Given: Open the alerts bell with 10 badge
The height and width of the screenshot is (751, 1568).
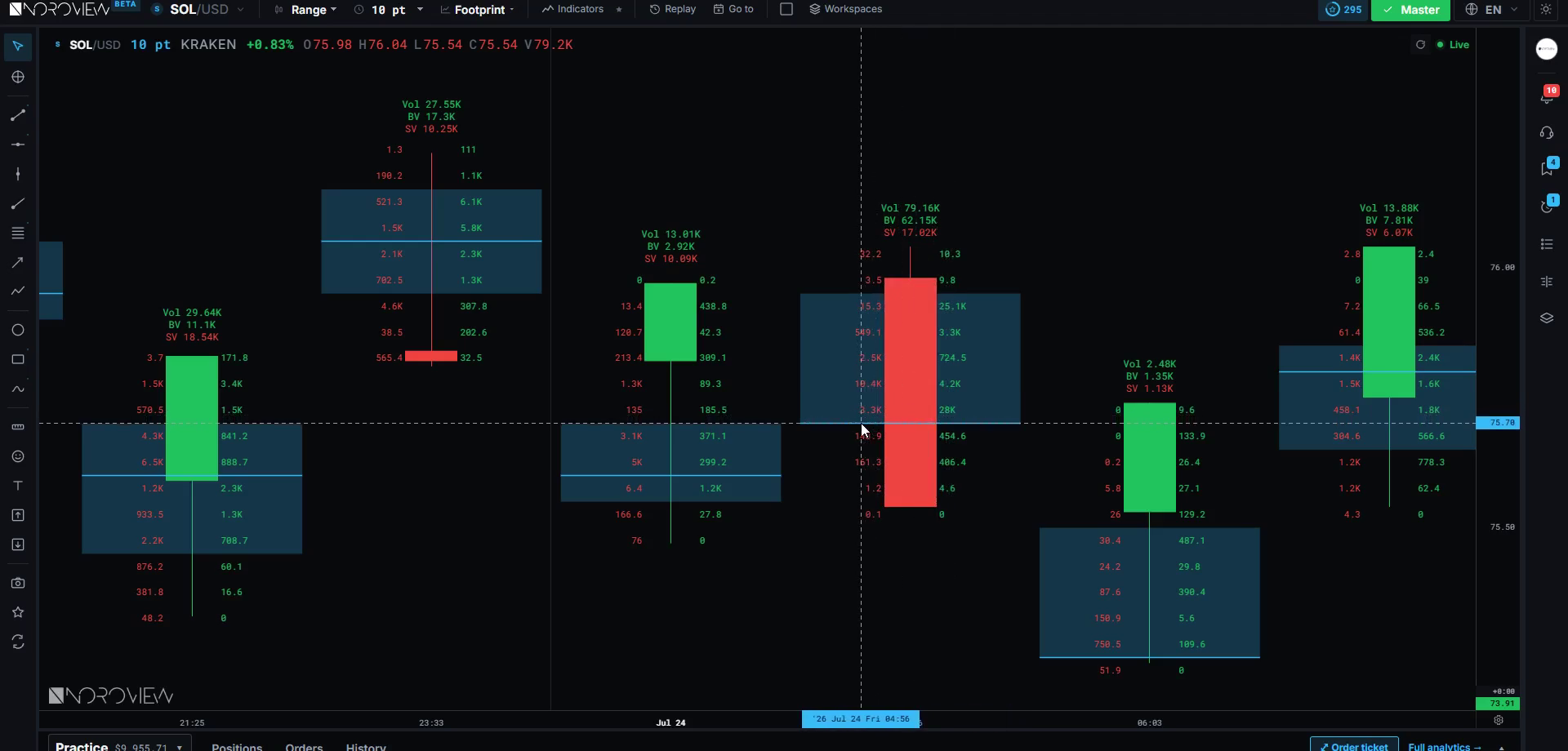Looking at the screenshot, I should tap(1547, 95).
